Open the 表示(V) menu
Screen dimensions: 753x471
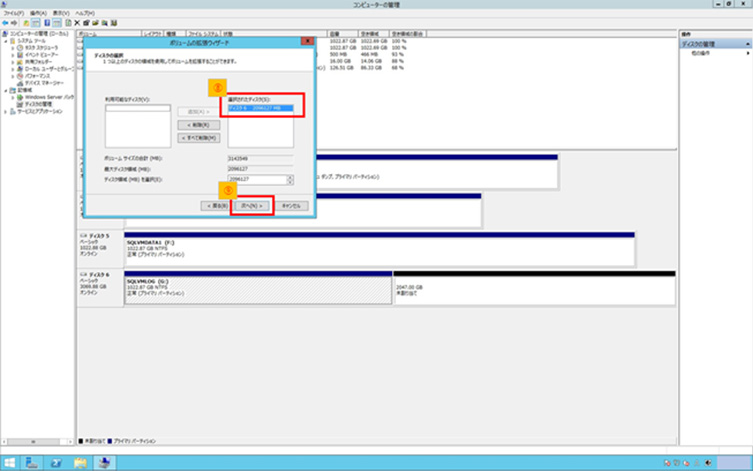61,13
